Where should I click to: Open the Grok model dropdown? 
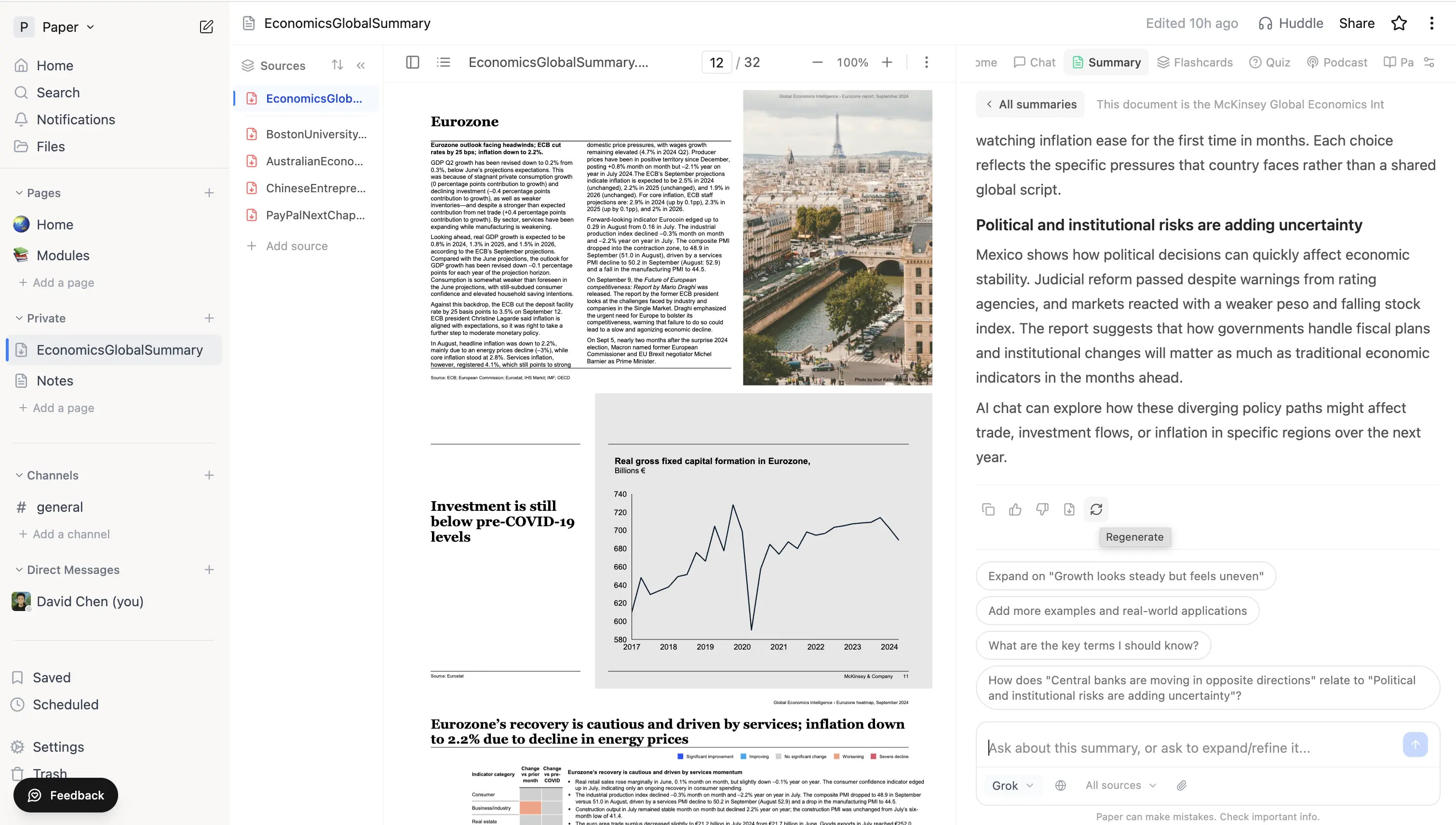(x=1012, y=785)
